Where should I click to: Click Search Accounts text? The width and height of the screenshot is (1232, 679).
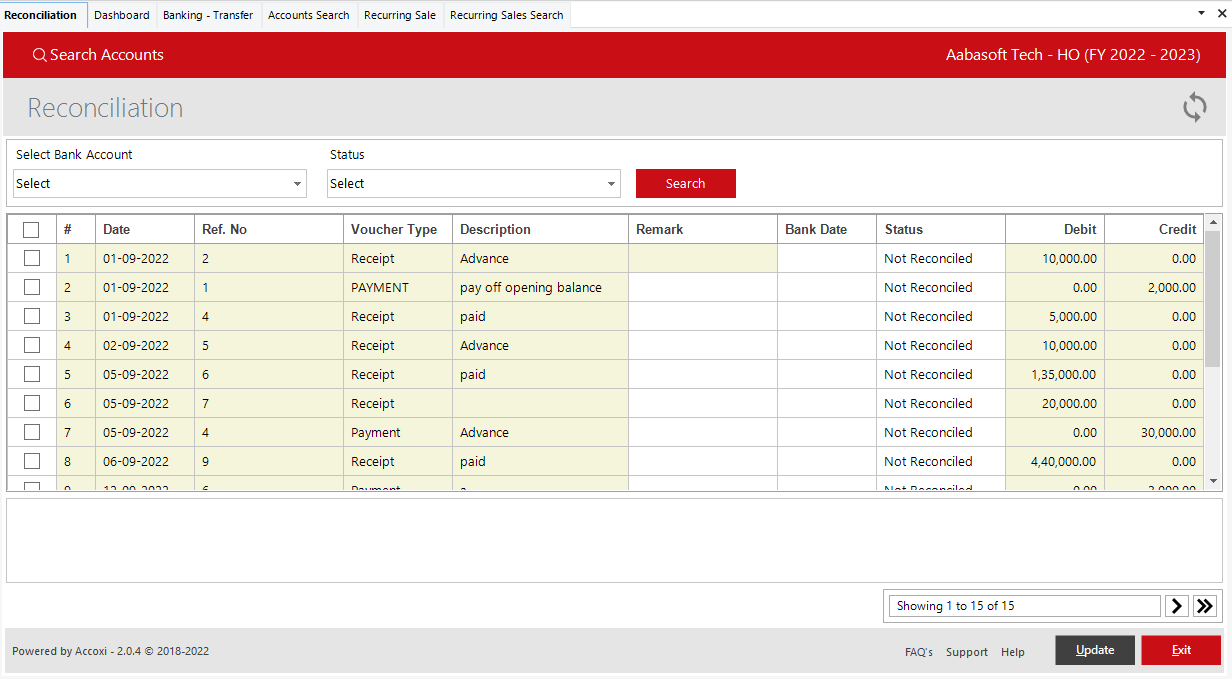[107, 55]
